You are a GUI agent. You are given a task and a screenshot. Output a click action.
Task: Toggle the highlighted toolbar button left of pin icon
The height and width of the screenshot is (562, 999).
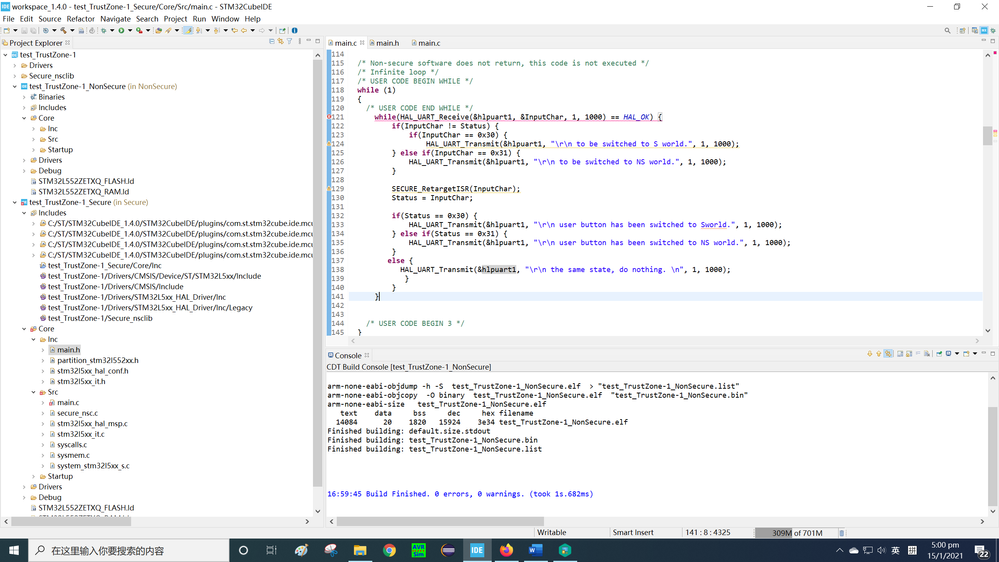click(187, 31)
